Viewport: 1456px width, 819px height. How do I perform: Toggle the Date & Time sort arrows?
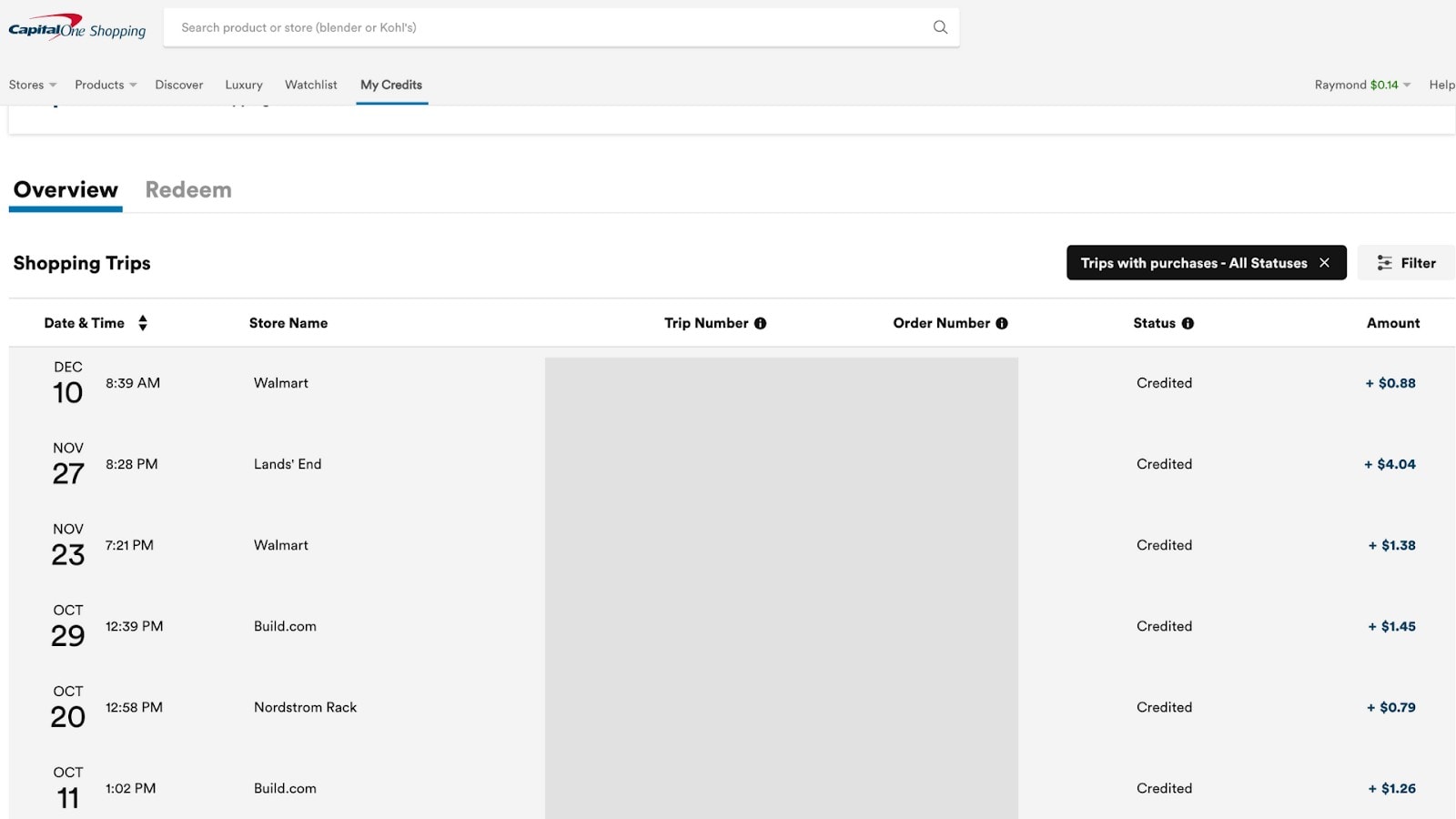(x=143, y=323)
